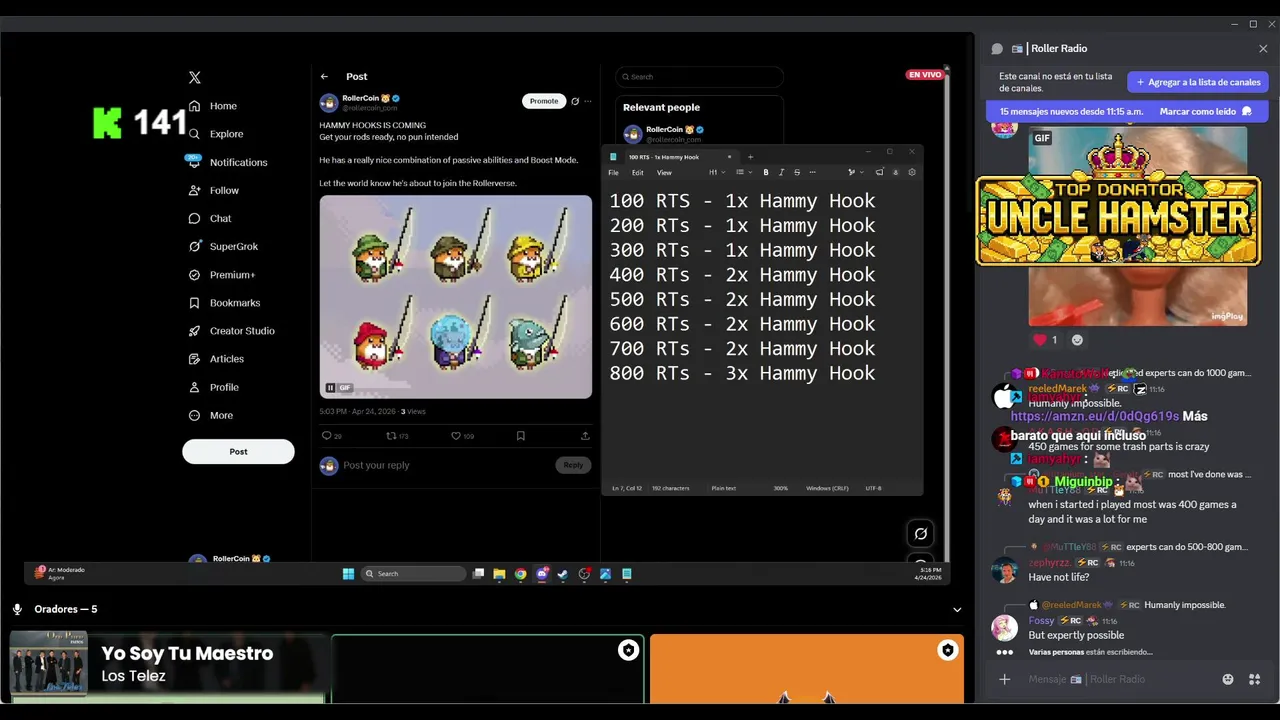
Task: Open the X logo home icon
Action: point(195,77)
